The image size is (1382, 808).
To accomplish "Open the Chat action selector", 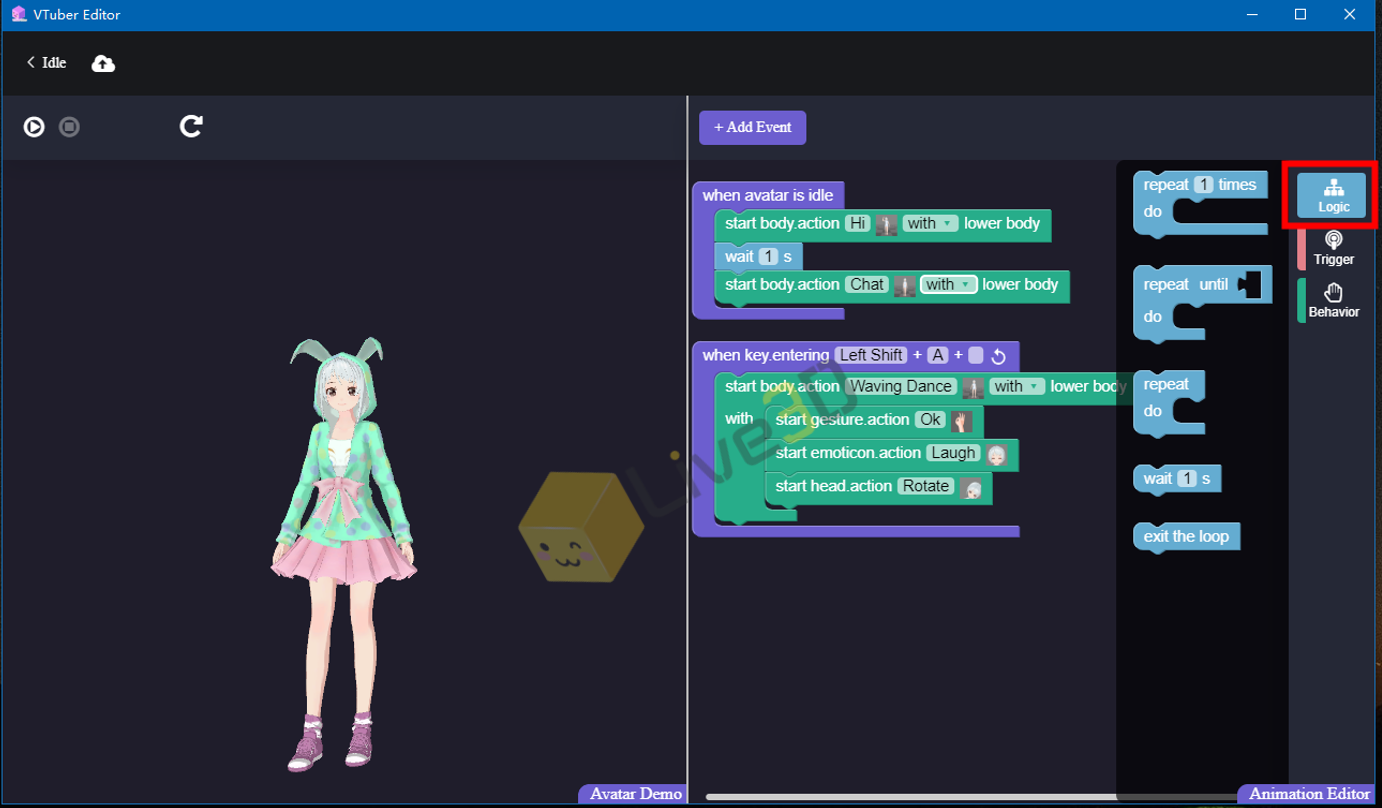I will (868, 285).
